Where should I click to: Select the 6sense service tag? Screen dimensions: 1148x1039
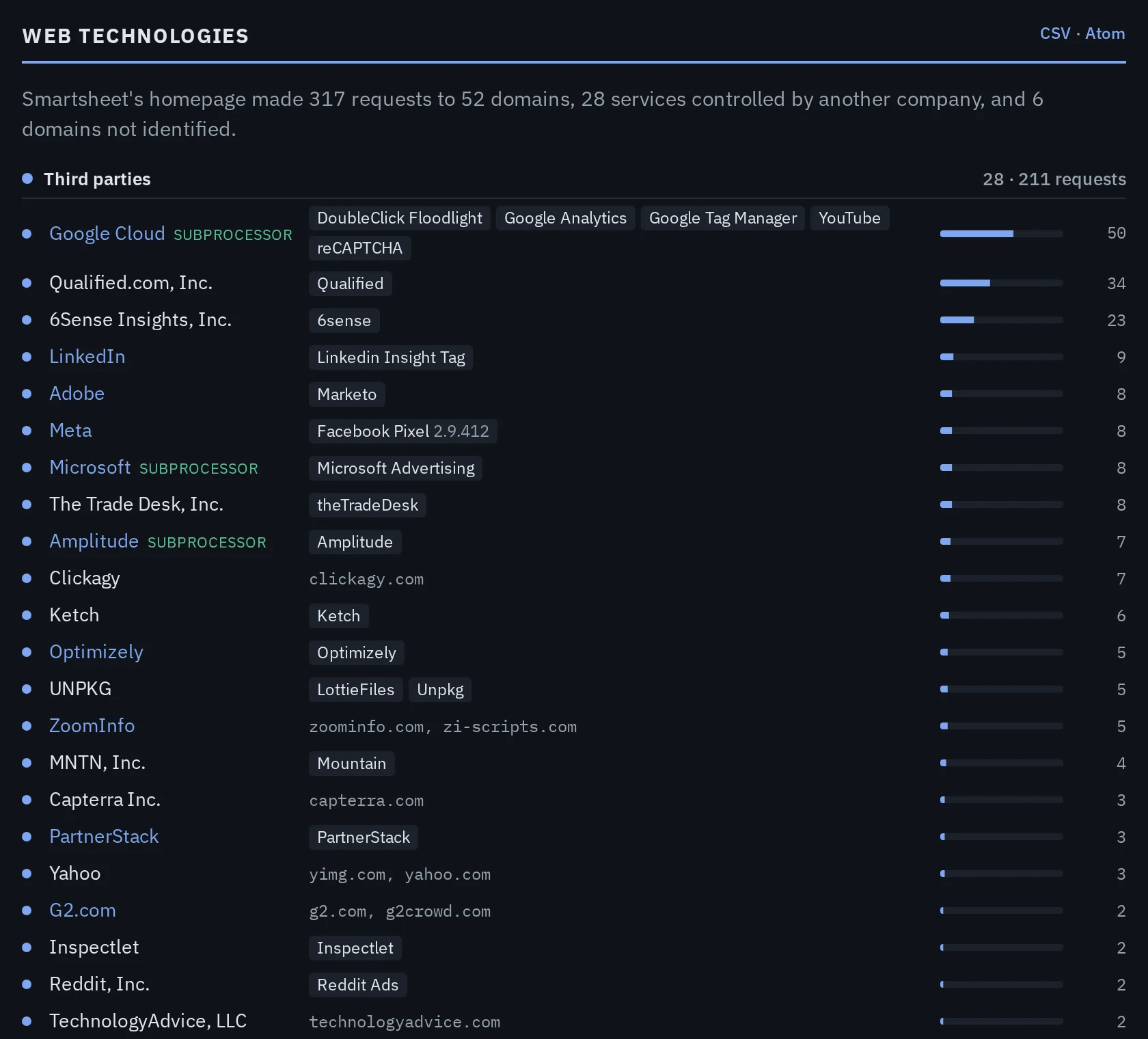(x=344, y=321)
